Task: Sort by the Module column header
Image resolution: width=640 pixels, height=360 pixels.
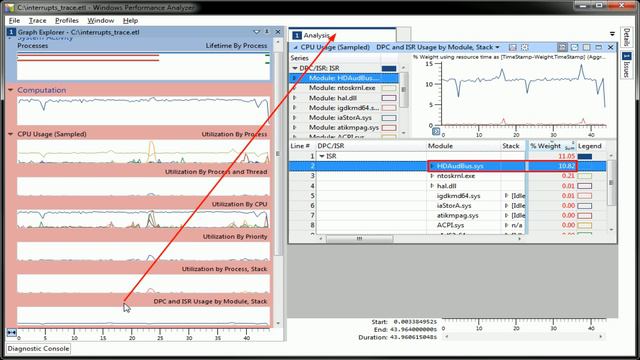Action: 464,146
